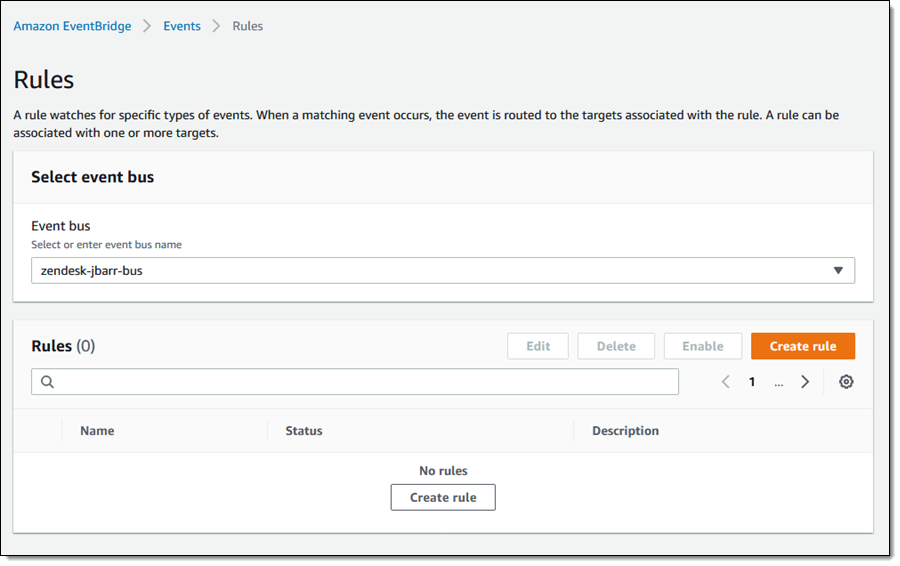The image size is (900, 566).
Task: Click the Rules breadcrumb item
Action: pos(248,26)
